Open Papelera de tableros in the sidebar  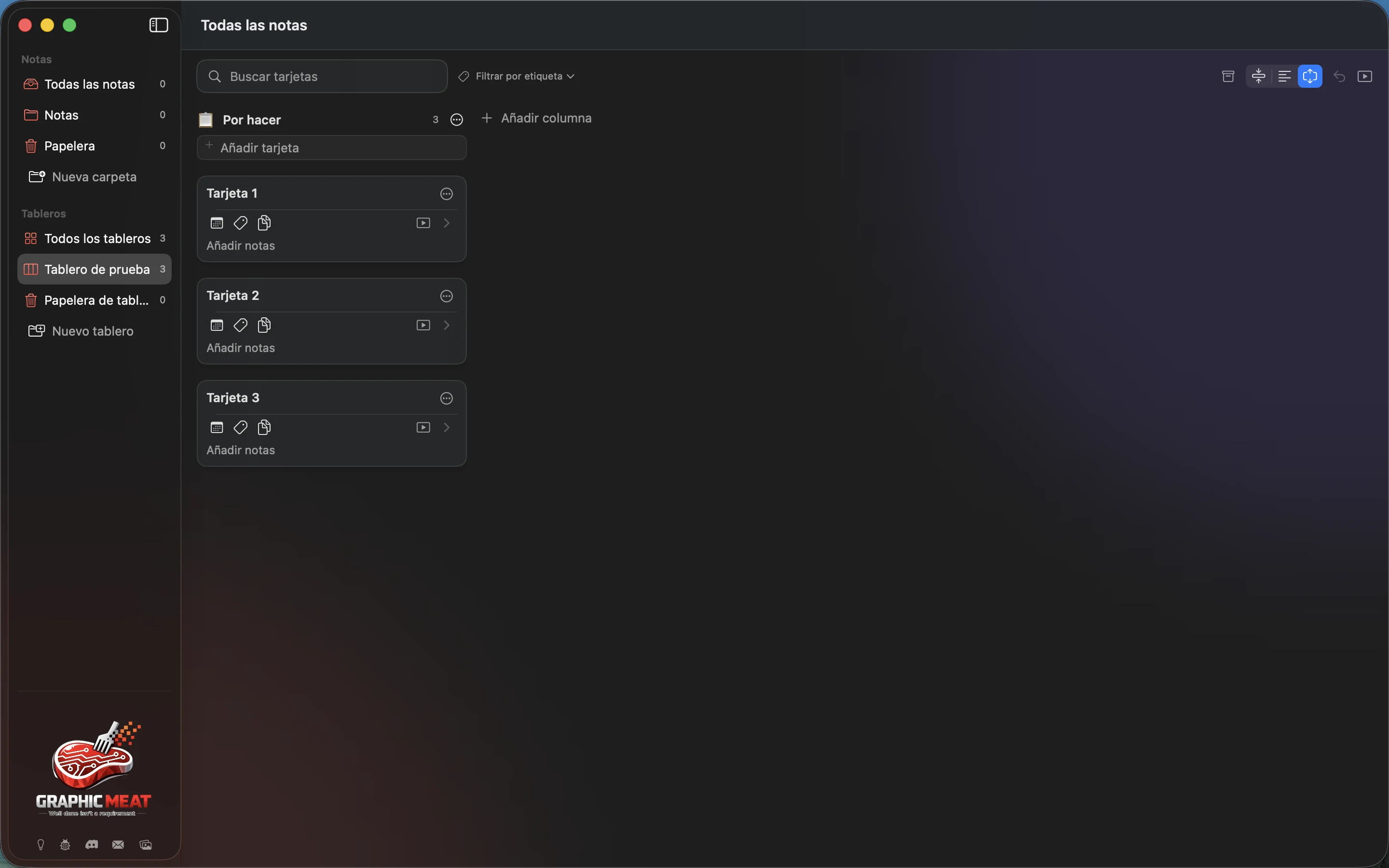point(94,300)
